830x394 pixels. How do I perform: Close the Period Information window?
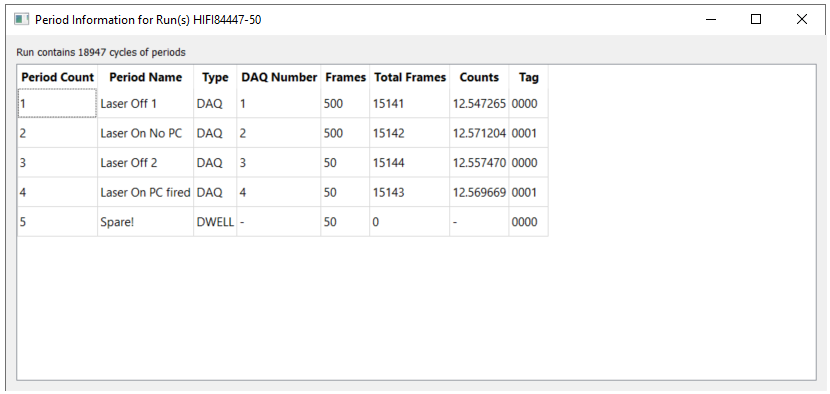click(801, 20)
